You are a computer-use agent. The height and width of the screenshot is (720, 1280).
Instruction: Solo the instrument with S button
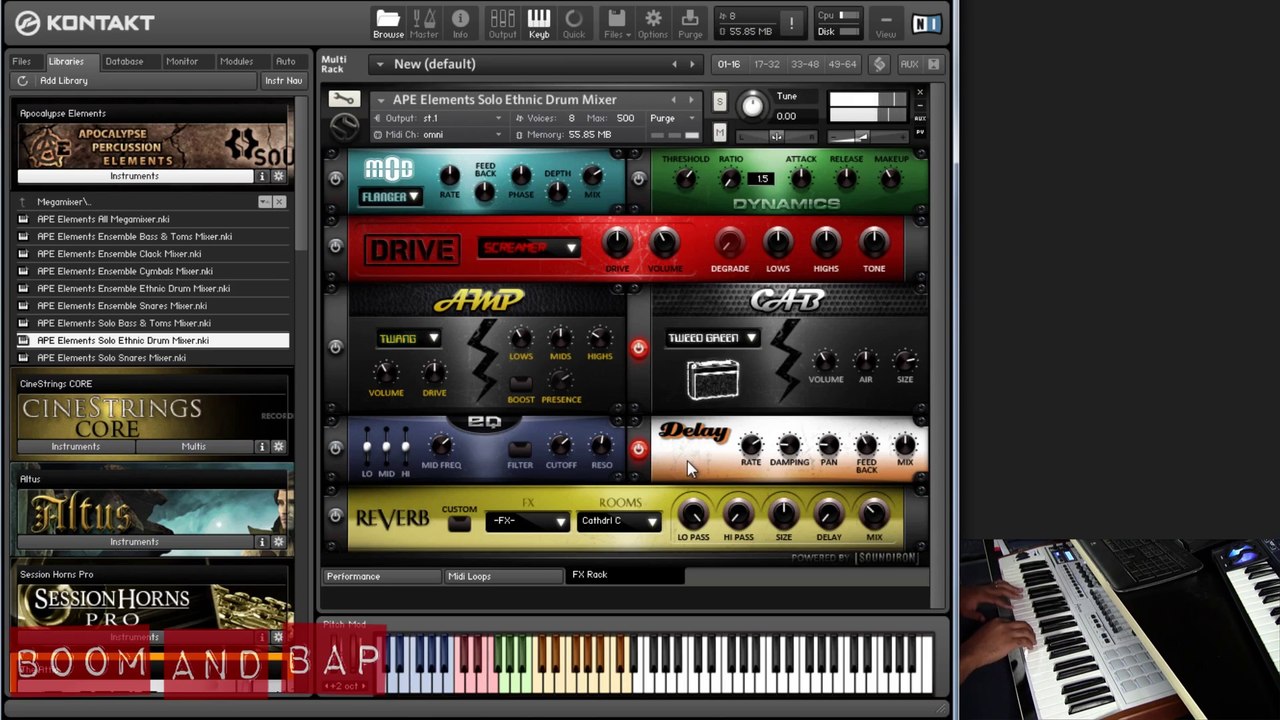719,101
